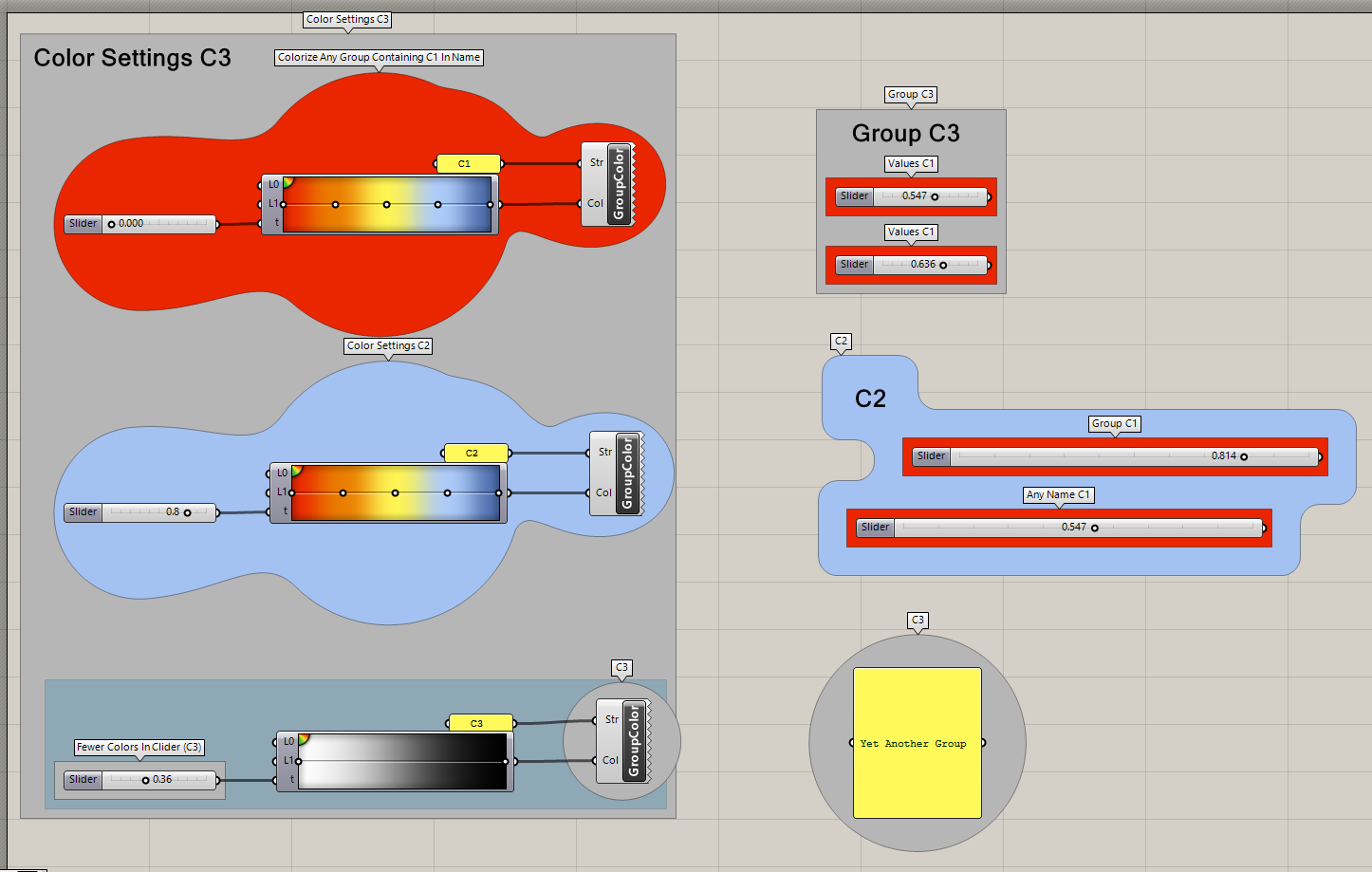Select the GroupColor component in Color Settings C2
The image size is (1372, 872).
(x=629, y=474)
